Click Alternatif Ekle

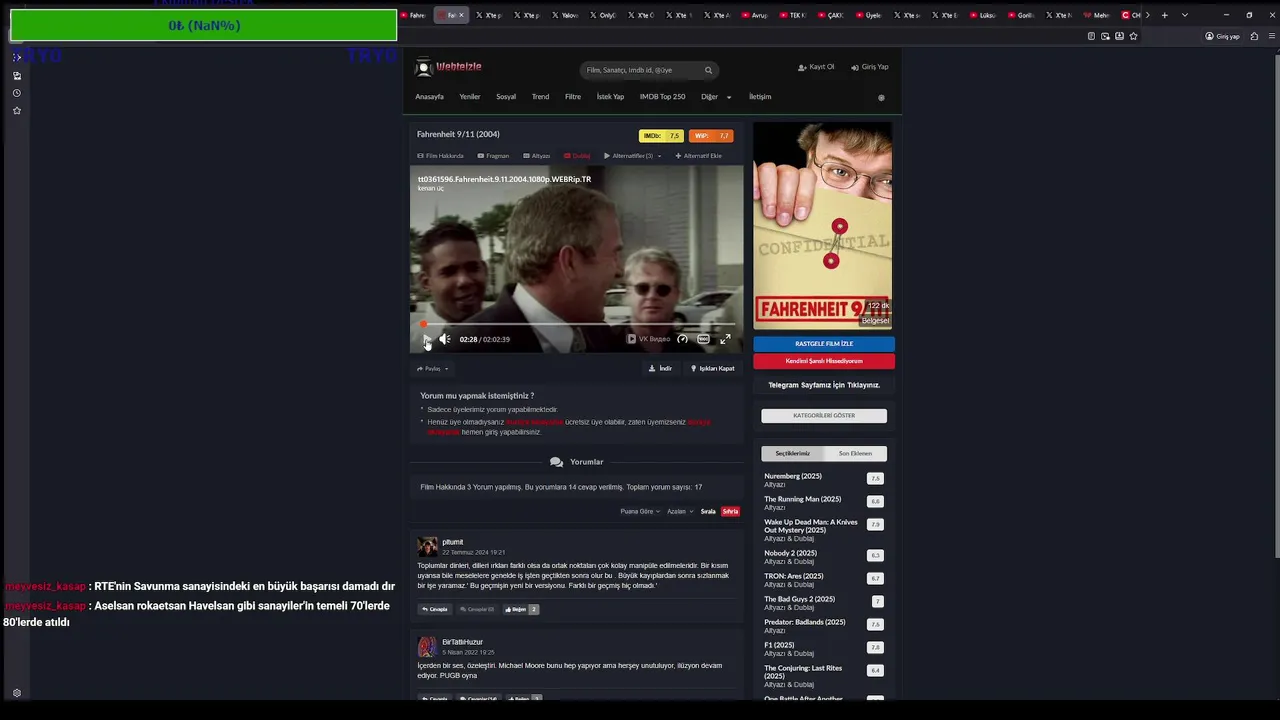pos(698,156)
